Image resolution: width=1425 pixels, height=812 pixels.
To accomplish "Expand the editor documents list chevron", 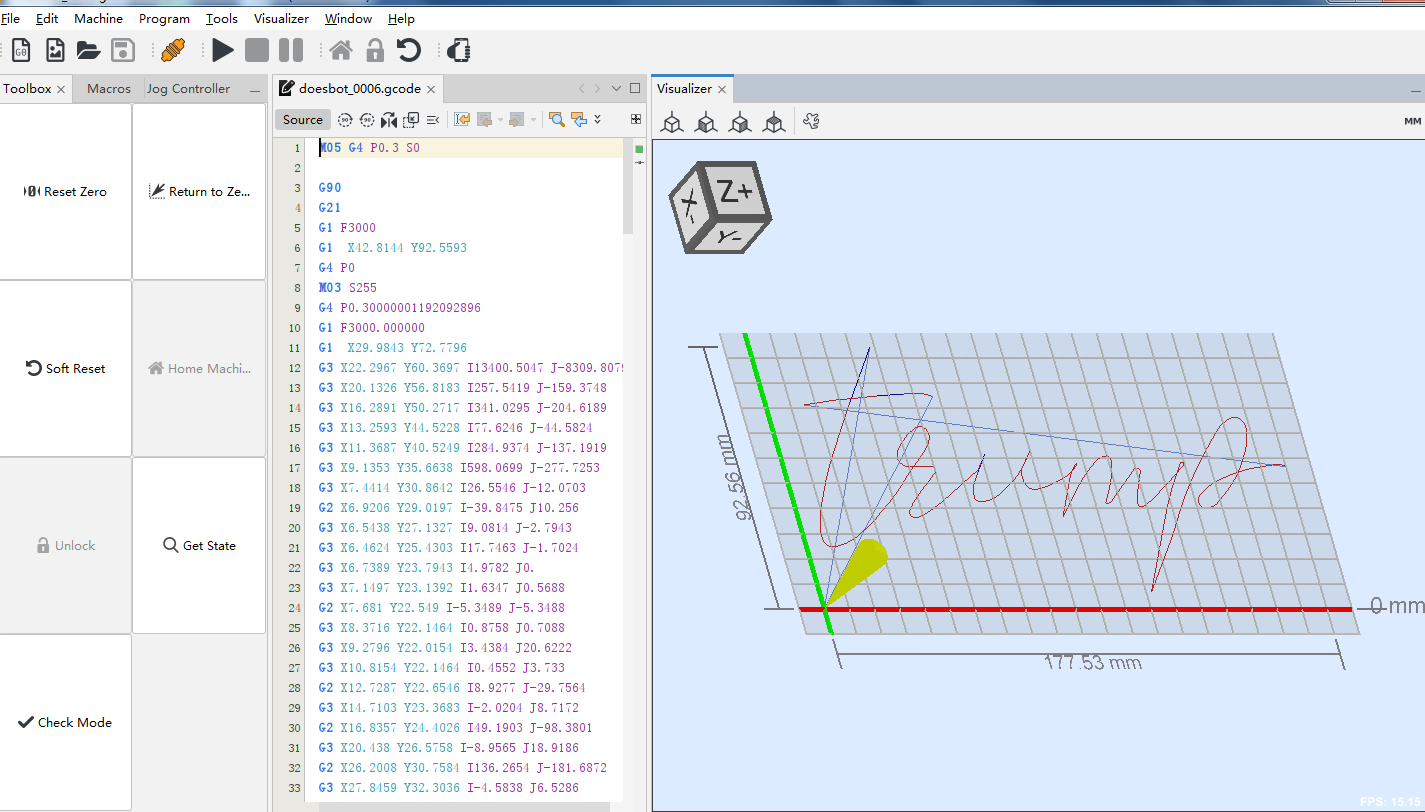I will pos(616,88).
